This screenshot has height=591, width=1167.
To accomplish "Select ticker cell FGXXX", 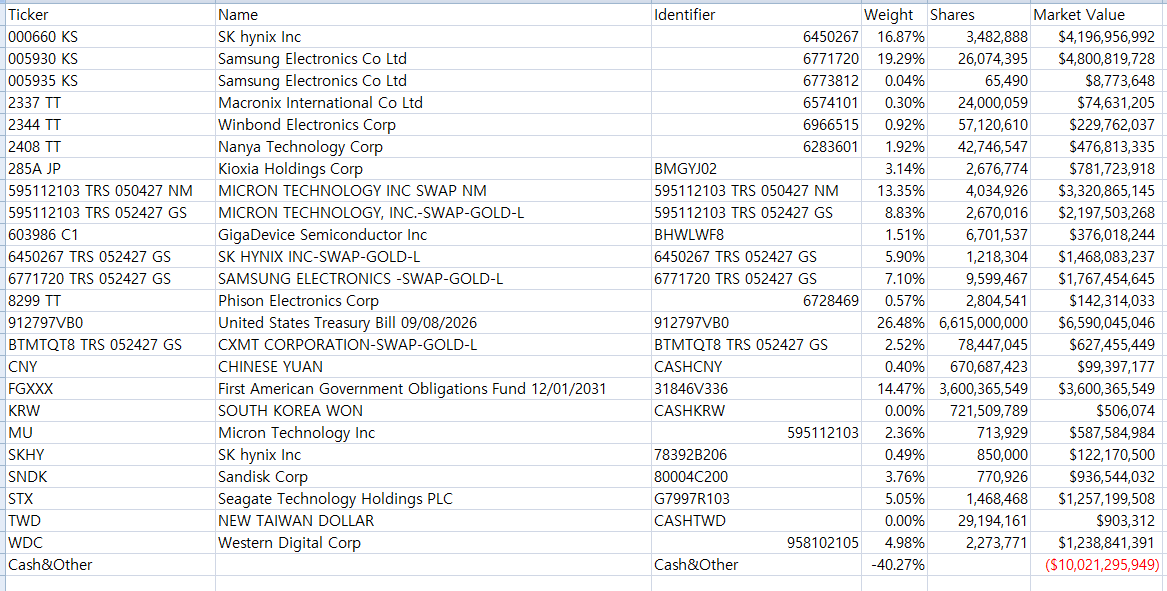I will pyautogui.click(x=110, y=389).
